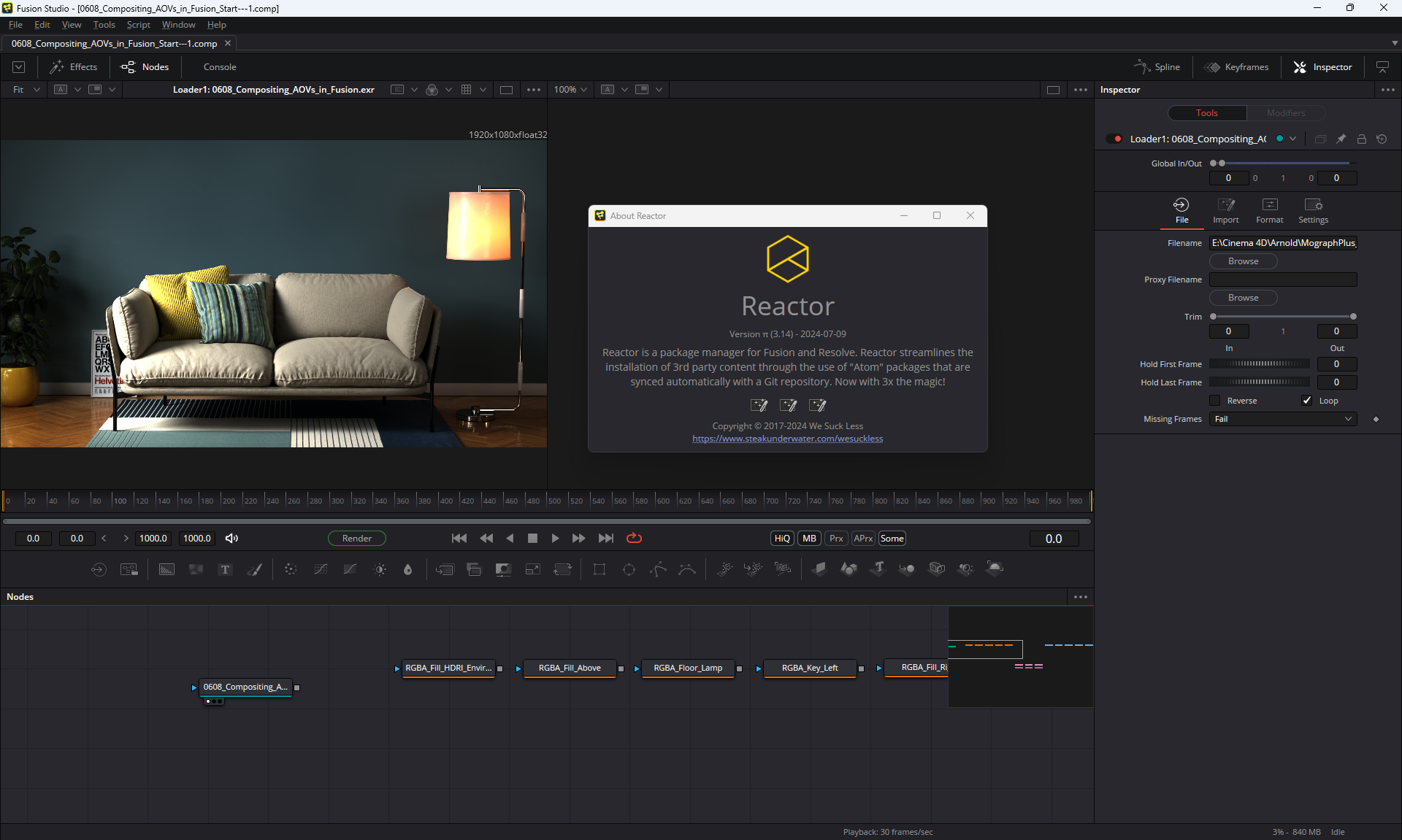Click the Blur droplet tool icon
The height and width of the screenshot is (840, 1402).
coord(408,569)
